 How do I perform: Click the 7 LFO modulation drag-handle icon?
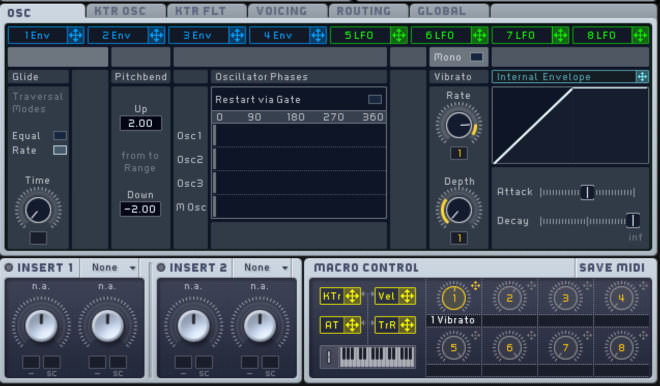(561, 35)
